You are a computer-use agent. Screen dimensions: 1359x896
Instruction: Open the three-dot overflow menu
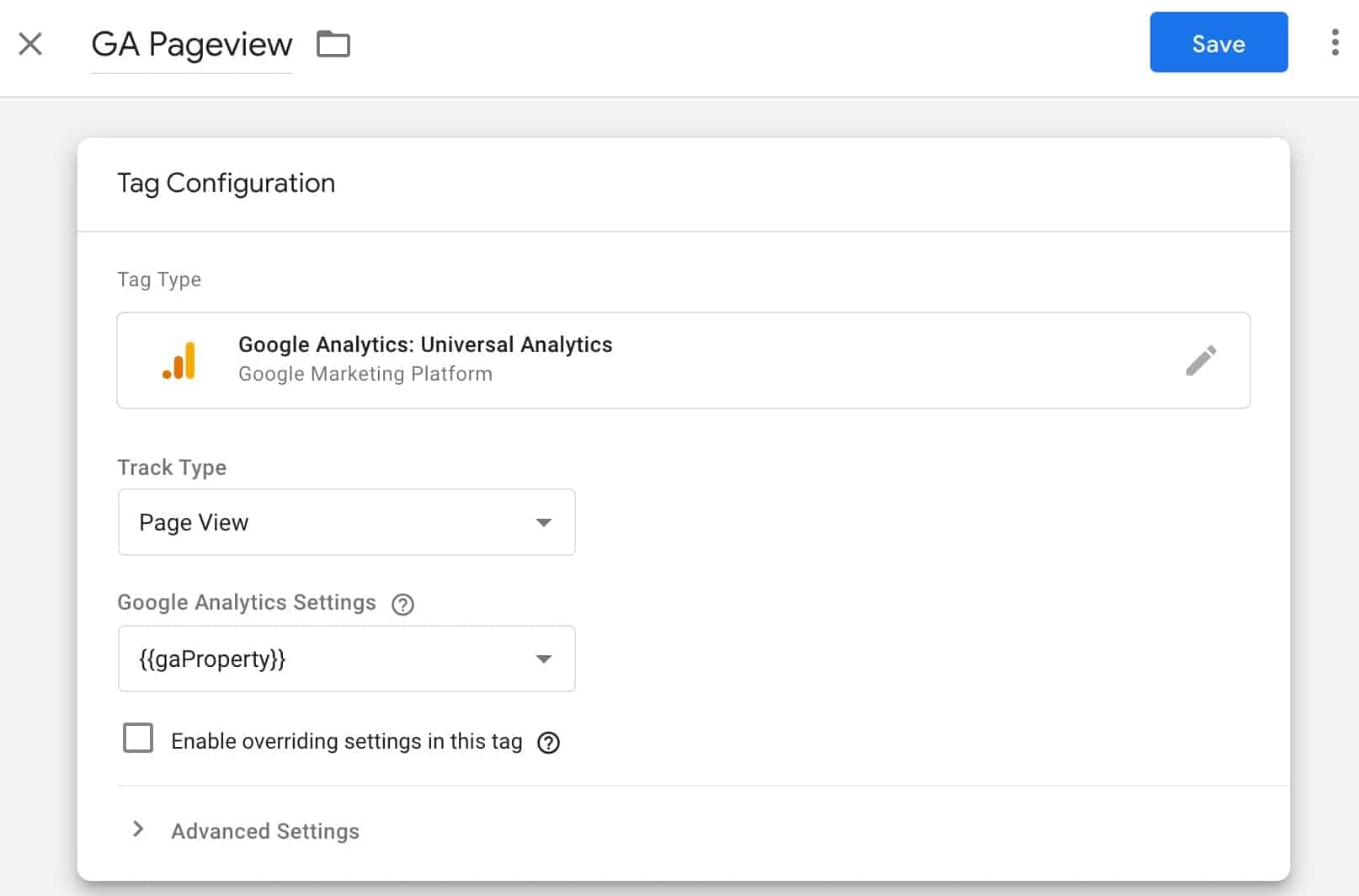1334,44
